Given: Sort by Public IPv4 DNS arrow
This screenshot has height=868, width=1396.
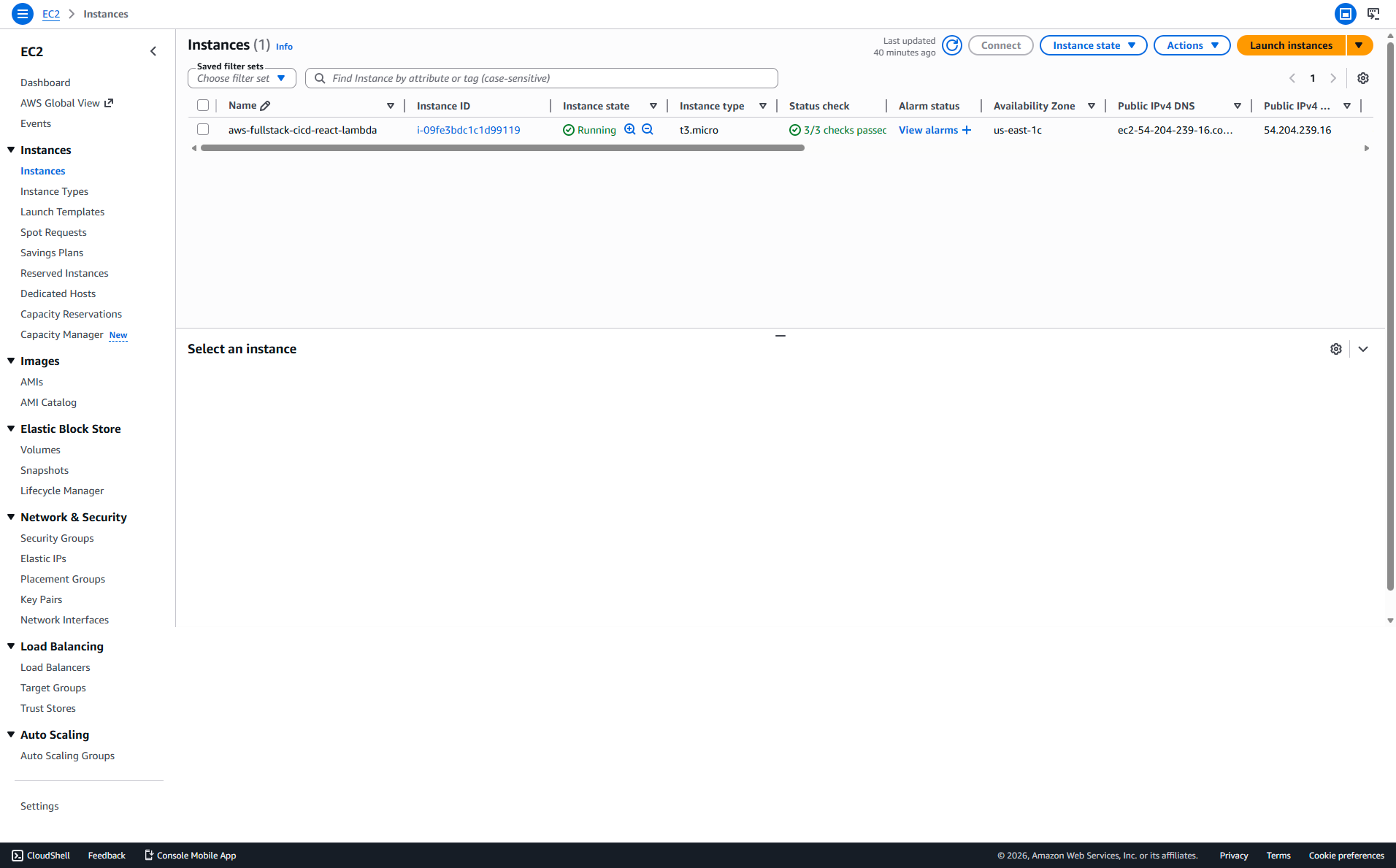Looking at the screenshot, I should [x=1238, y=106].
